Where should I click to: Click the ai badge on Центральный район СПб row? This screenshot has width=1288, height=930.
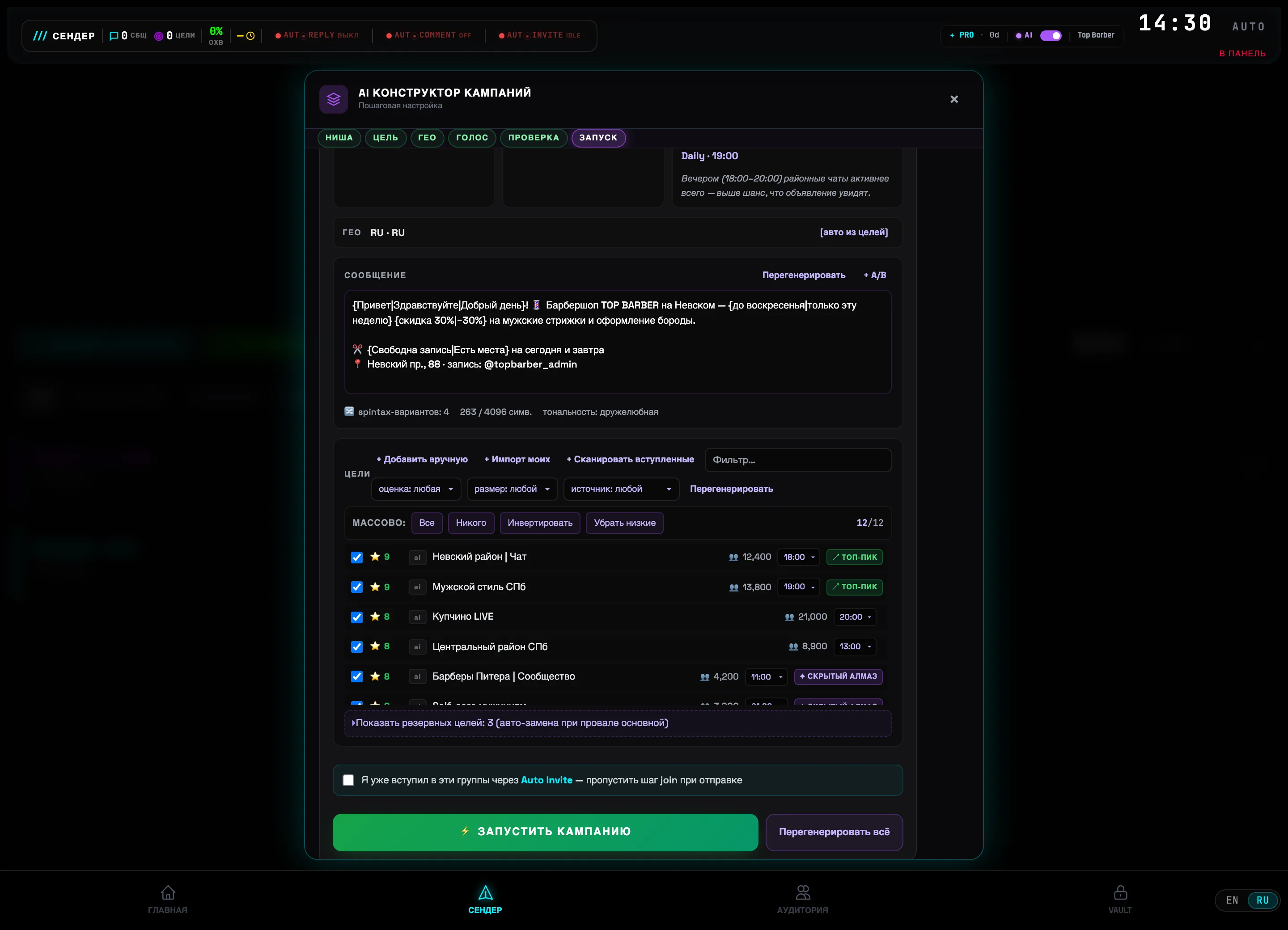pyautogui.click(x=417, y=647)
